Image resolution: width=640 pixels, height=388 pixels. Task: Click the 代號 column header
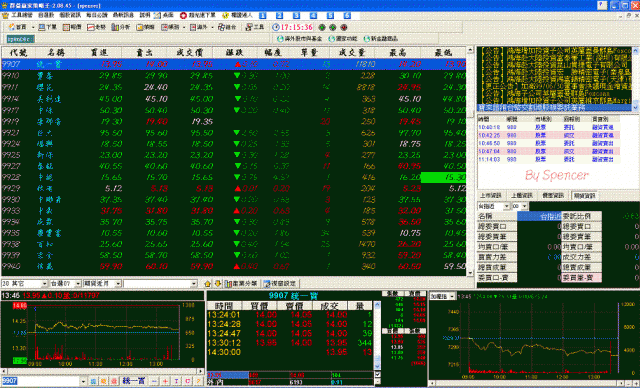(x=18, y=53)
